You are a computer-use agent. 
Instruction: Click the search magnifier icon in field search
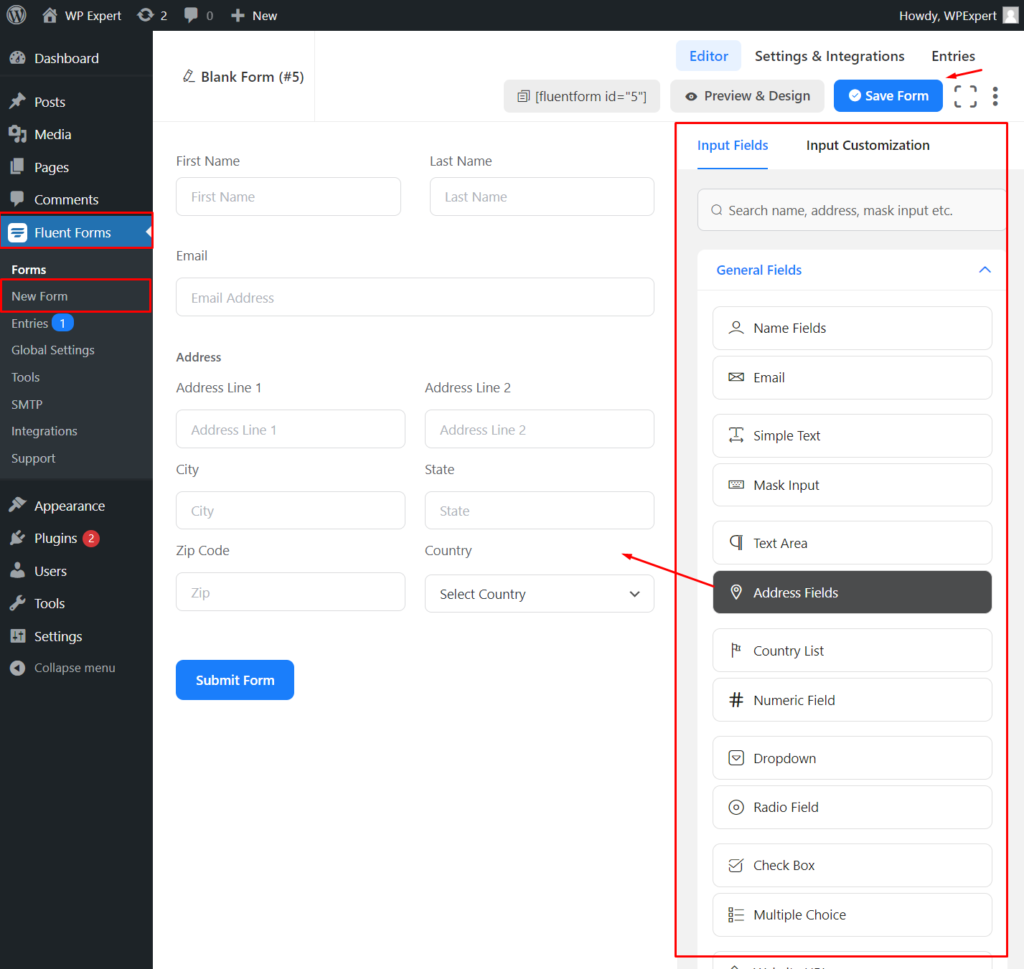pyautogui.click(x=716, y=210)
